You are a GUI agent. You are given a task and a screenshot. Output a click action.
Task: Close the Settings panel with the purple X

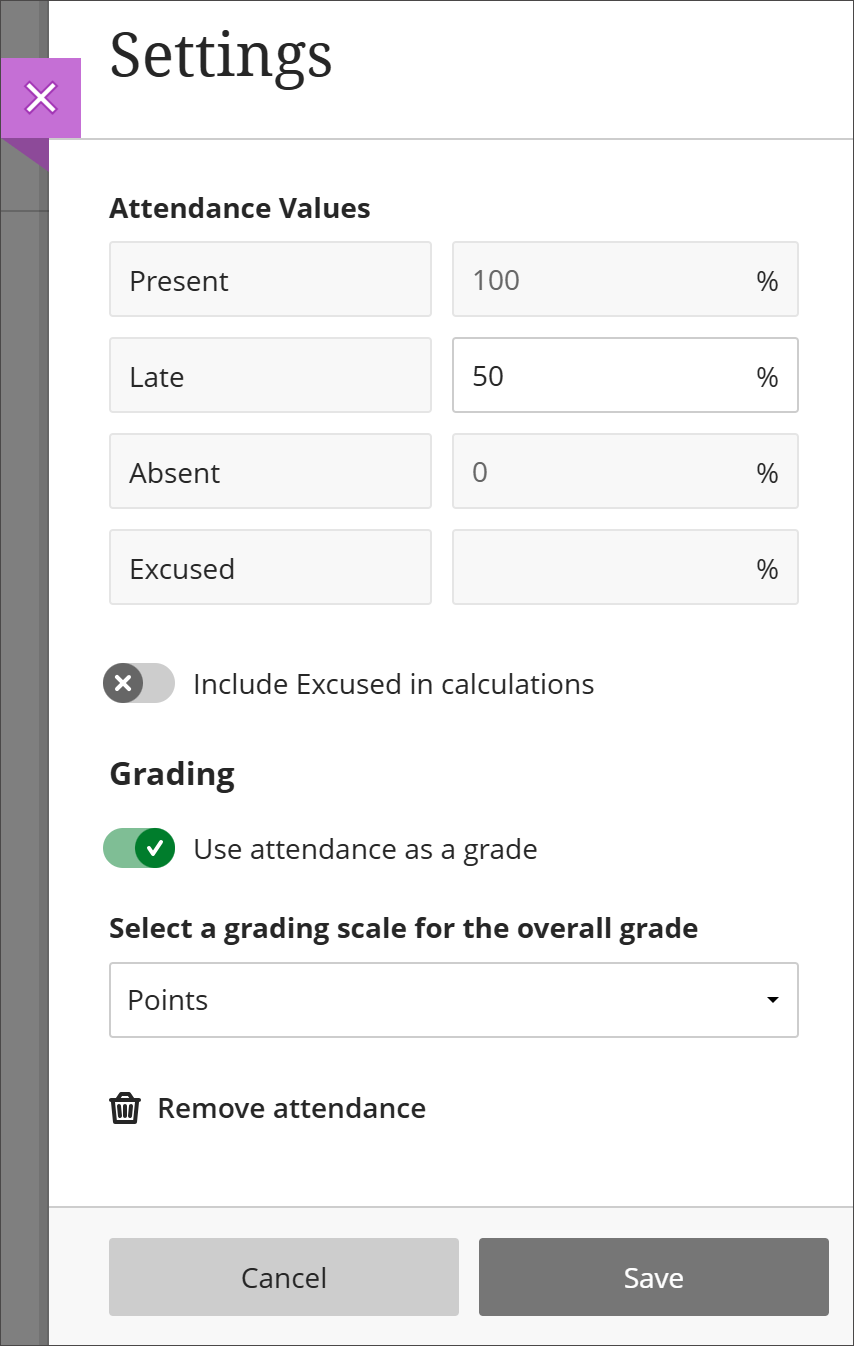tap(41, 97)
